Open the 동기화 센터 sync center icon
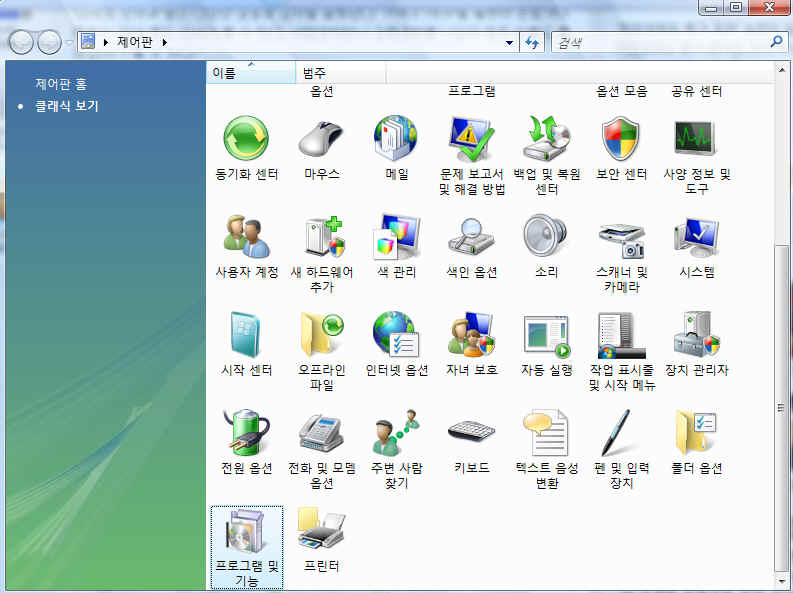This screenshot has height=593, width=793. [x=247, y=139]
